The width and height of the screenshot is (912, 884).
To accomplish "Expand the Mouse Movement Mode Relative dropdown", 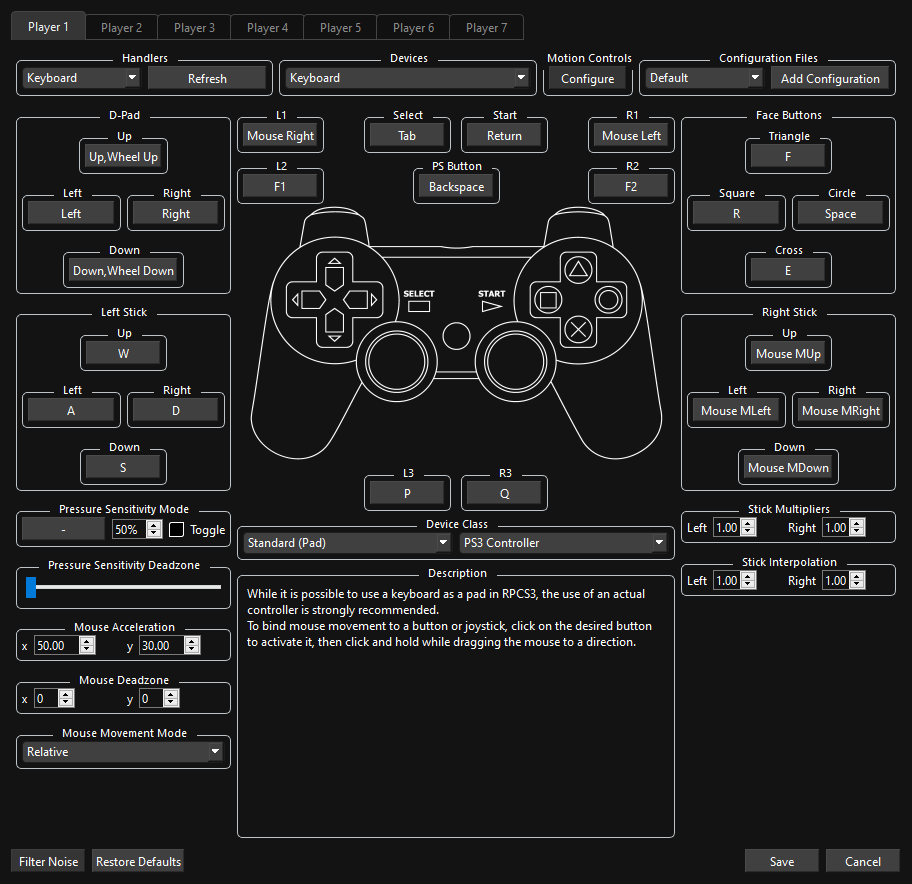I will click(123, 751).
